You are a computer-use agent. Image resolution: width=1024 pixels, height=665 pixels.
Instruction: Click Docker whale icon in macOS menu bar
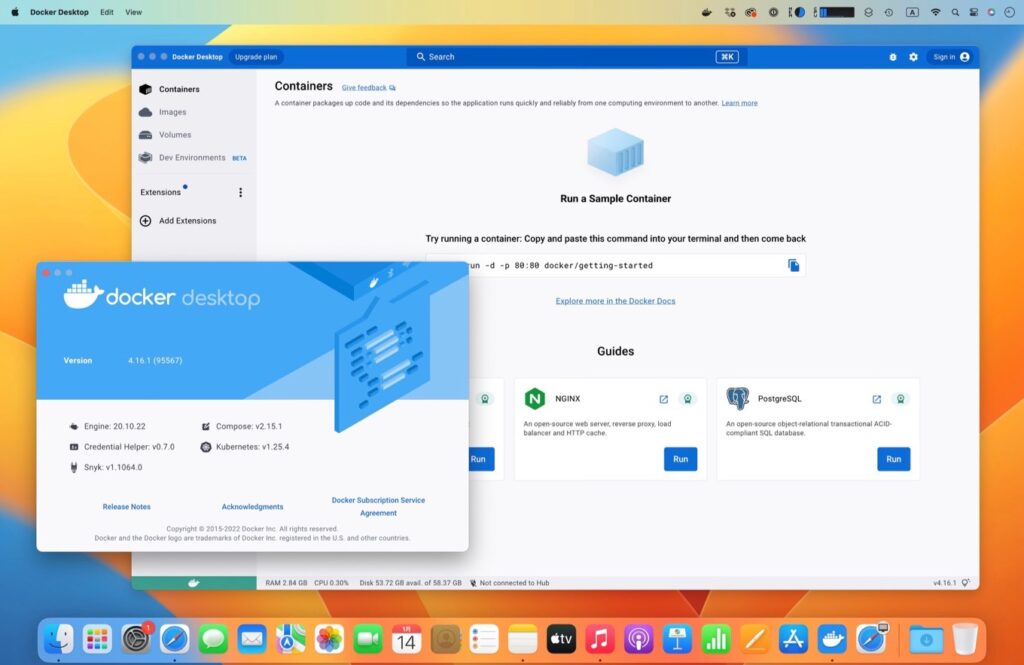[x=707, y=12]
